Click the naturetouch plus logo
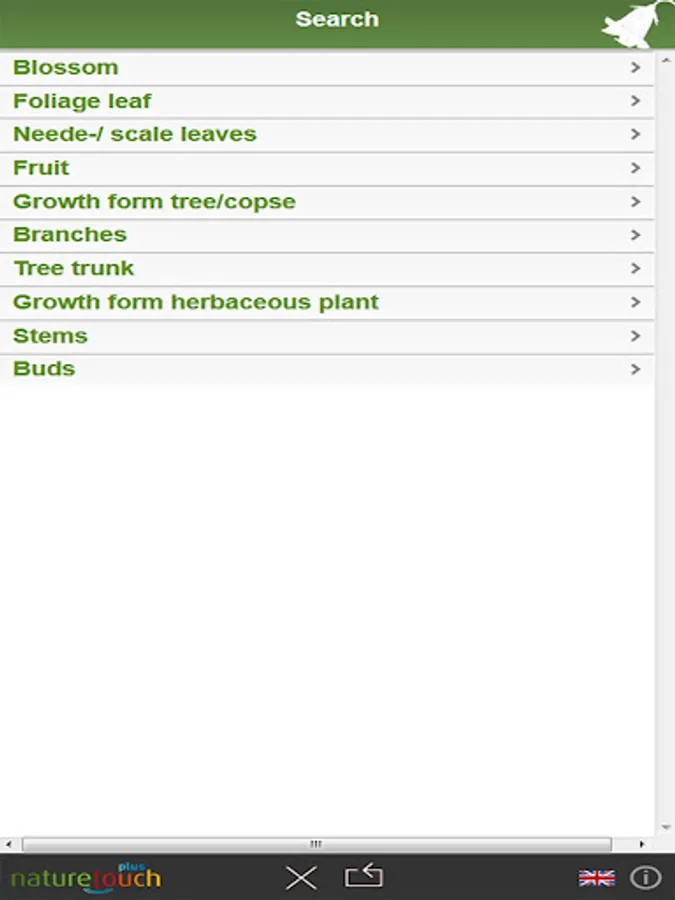The width and height of the screenshot is (675, 900). (86, 878)
